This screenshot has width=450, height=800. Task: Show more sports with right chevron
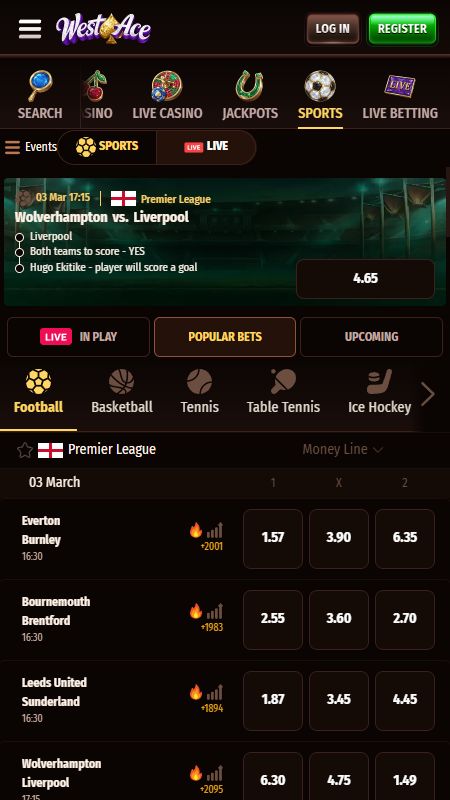pos(428,394)
